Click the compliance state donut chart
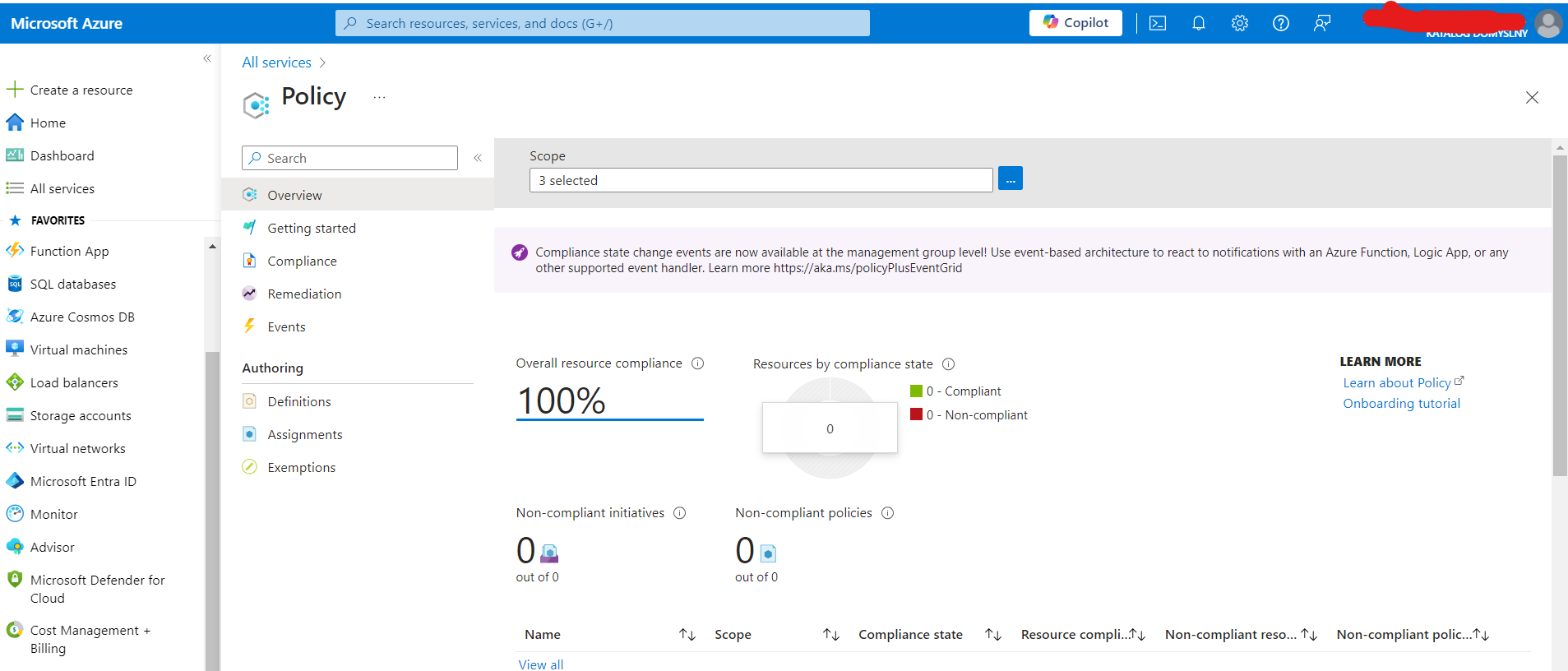This screenshot has height=671, width=1568. (x=830, y=428)
